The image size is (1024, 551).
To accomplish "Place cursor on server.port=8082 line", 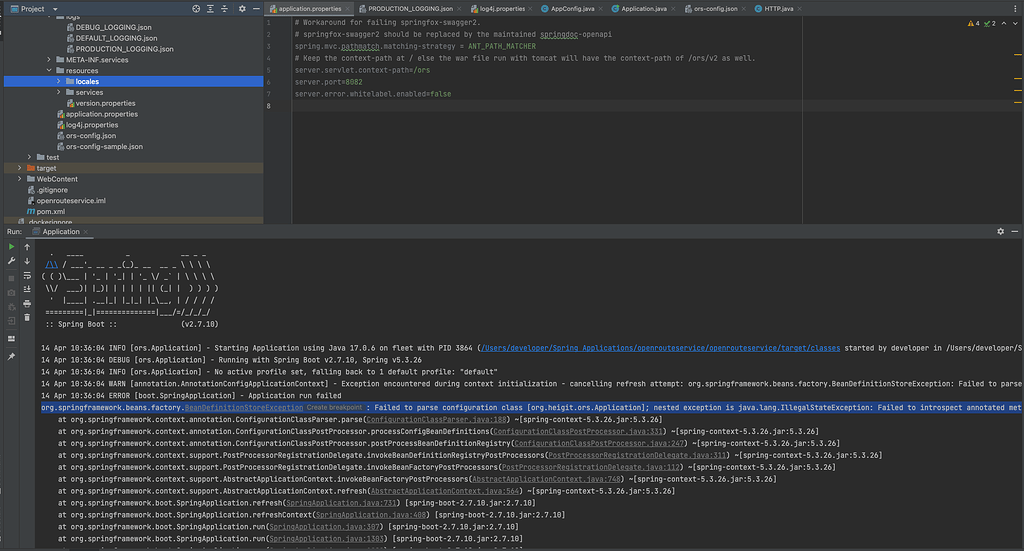I will click(328, 82).
